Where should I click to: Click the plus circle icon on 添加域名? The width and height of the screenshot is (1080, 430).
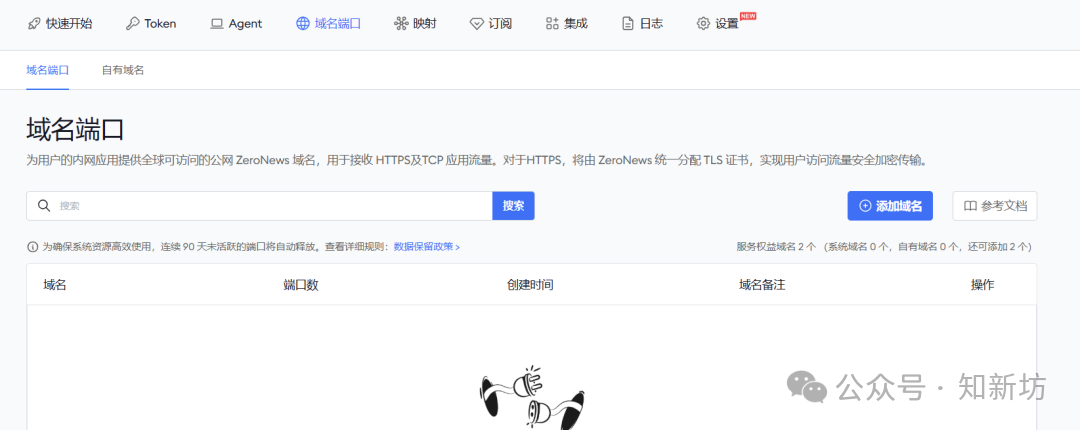pos(865,206)
